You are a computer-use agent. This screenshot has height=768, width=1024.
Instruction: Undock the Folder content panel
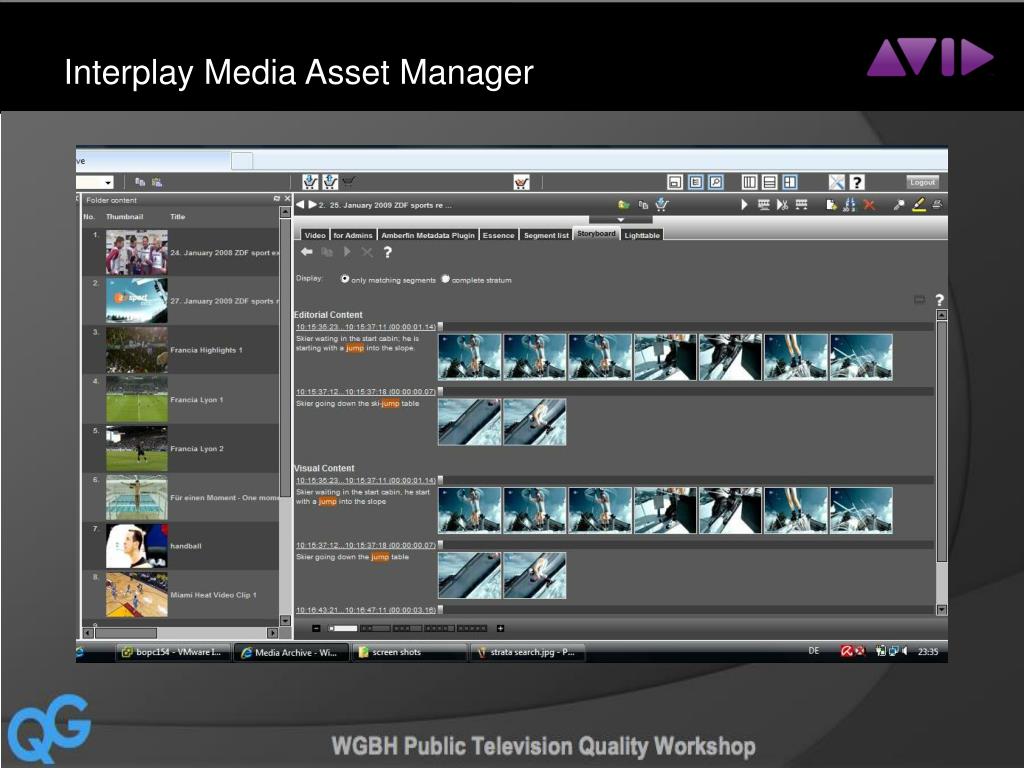point(276,199)
